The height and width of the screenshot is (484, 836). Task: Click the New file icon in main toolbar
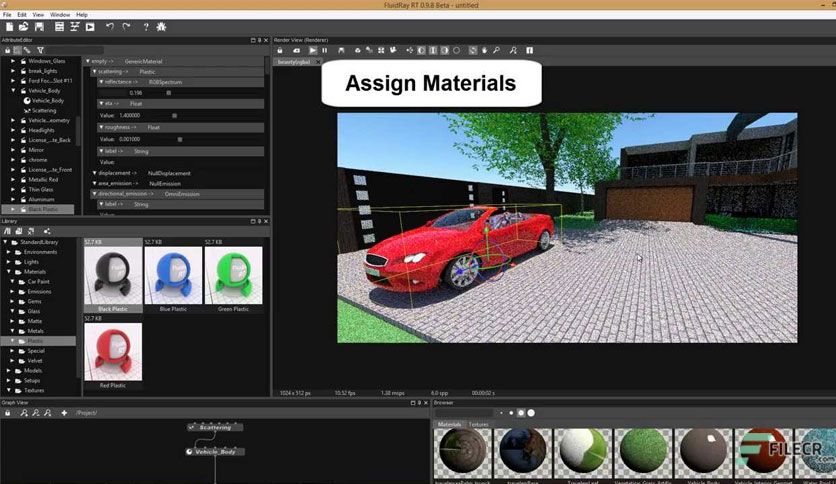click(x=10, y=27)
